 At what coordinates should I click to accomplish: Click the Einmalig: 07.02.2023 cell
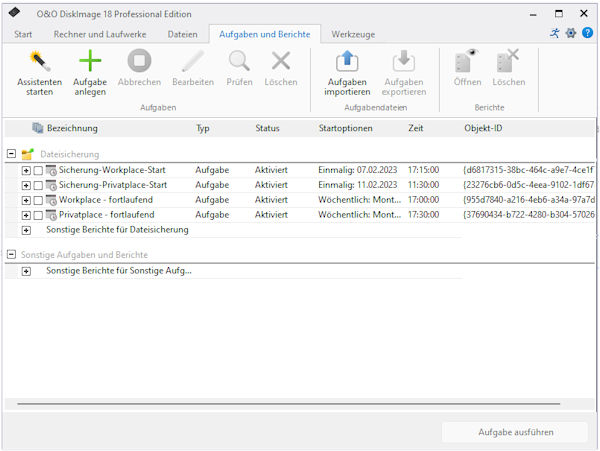pyautogui.click(x=358, y=170)
